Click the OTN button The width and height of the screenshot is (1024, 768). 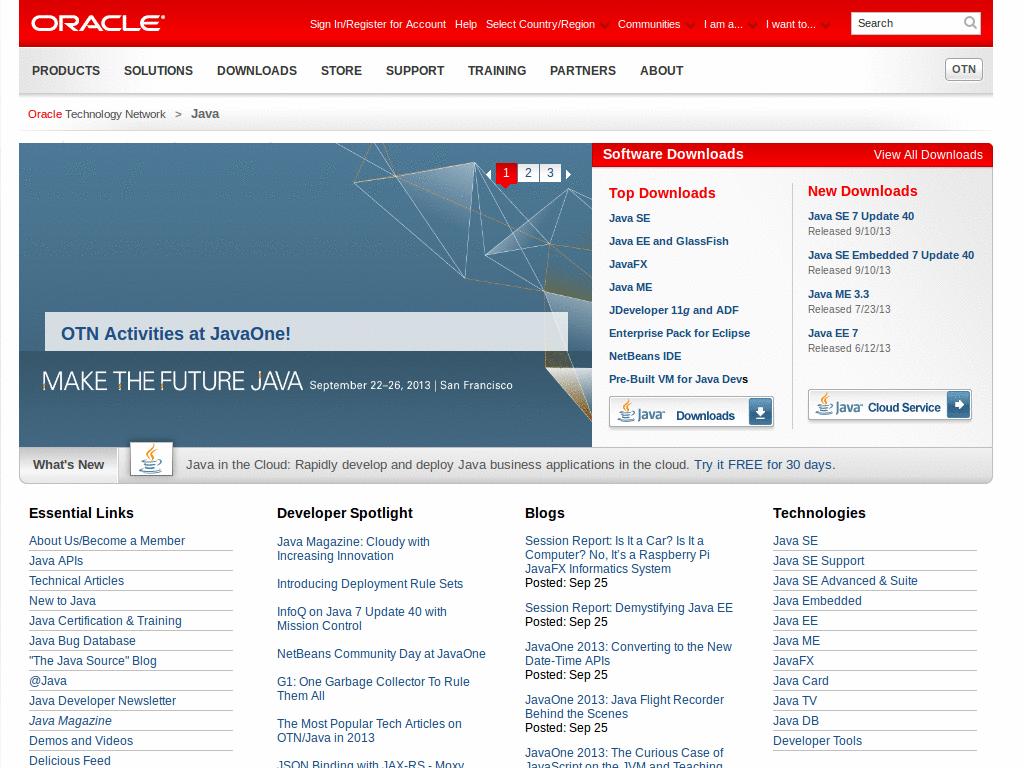pyautogui.click(x=963, y=69)
